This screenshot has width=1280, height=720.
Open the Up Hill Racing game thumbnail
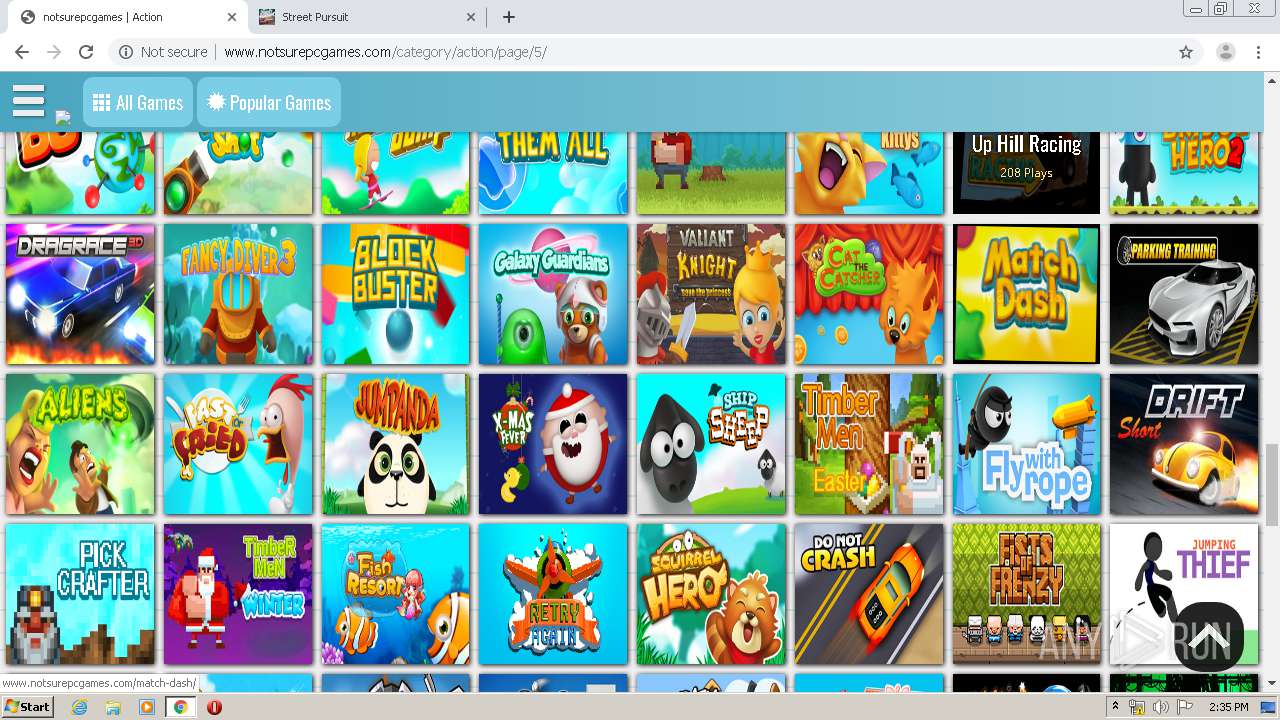click(x=1026, y=172)
